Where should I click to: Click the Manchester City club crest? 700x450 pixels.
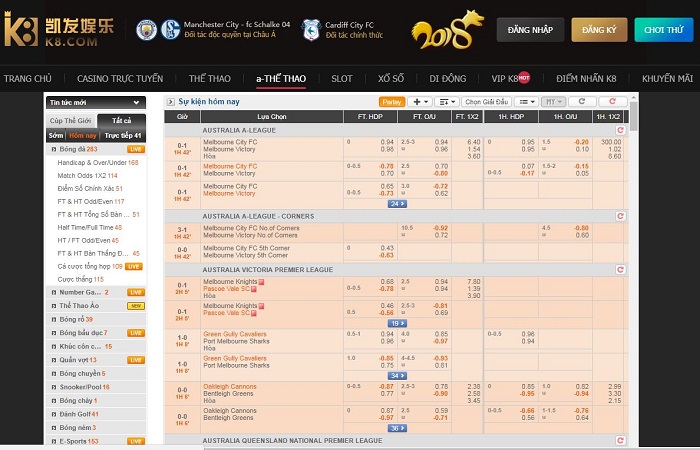[146, 29]
